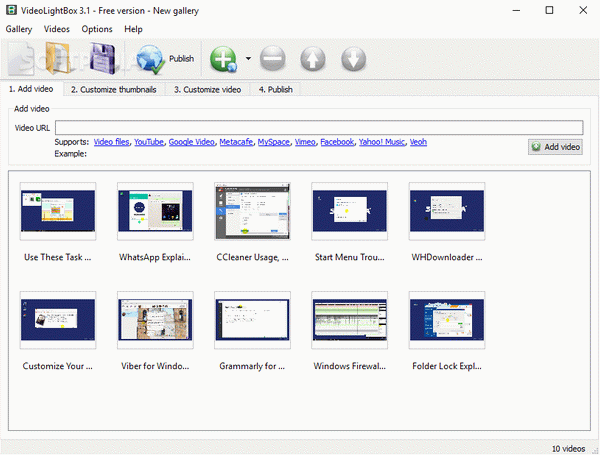Open the Veoh link
Image resolution: width=600 pixels, height=455 pixels.
[x=418, y=142]
